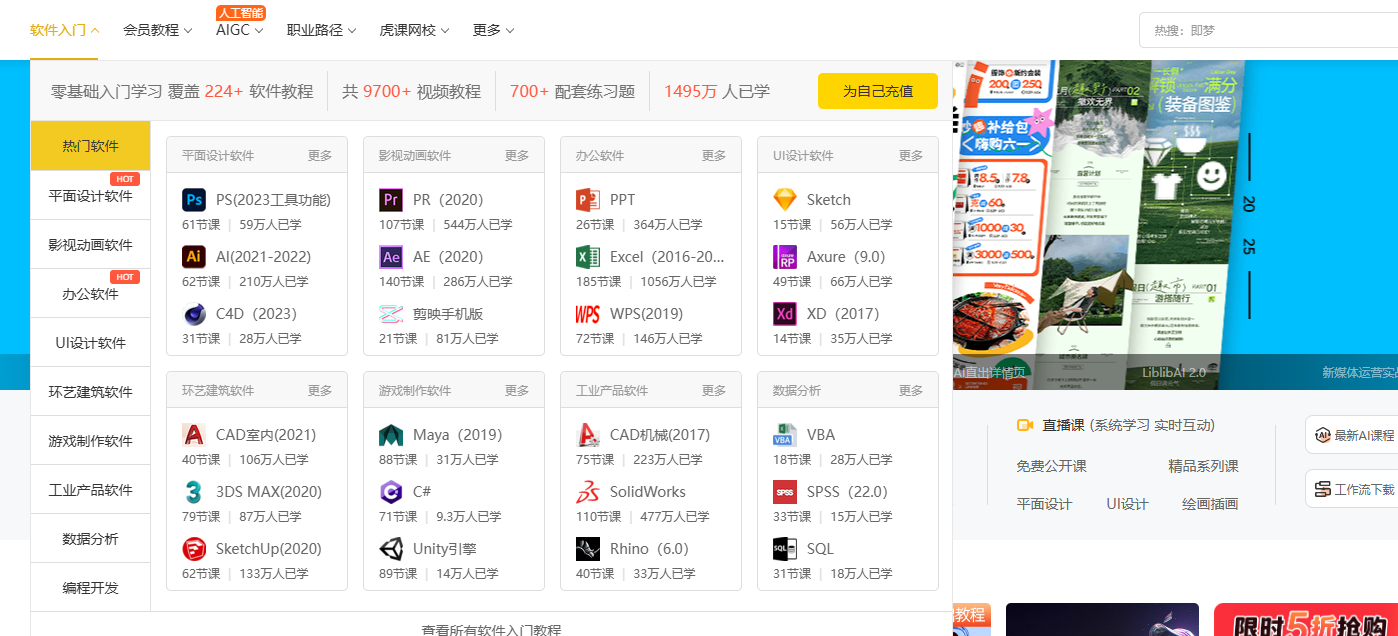The height and width of the screenshot is (636, 1398).
Task: Expand the 会员教程 dropdown
Action: pos(158,30)
